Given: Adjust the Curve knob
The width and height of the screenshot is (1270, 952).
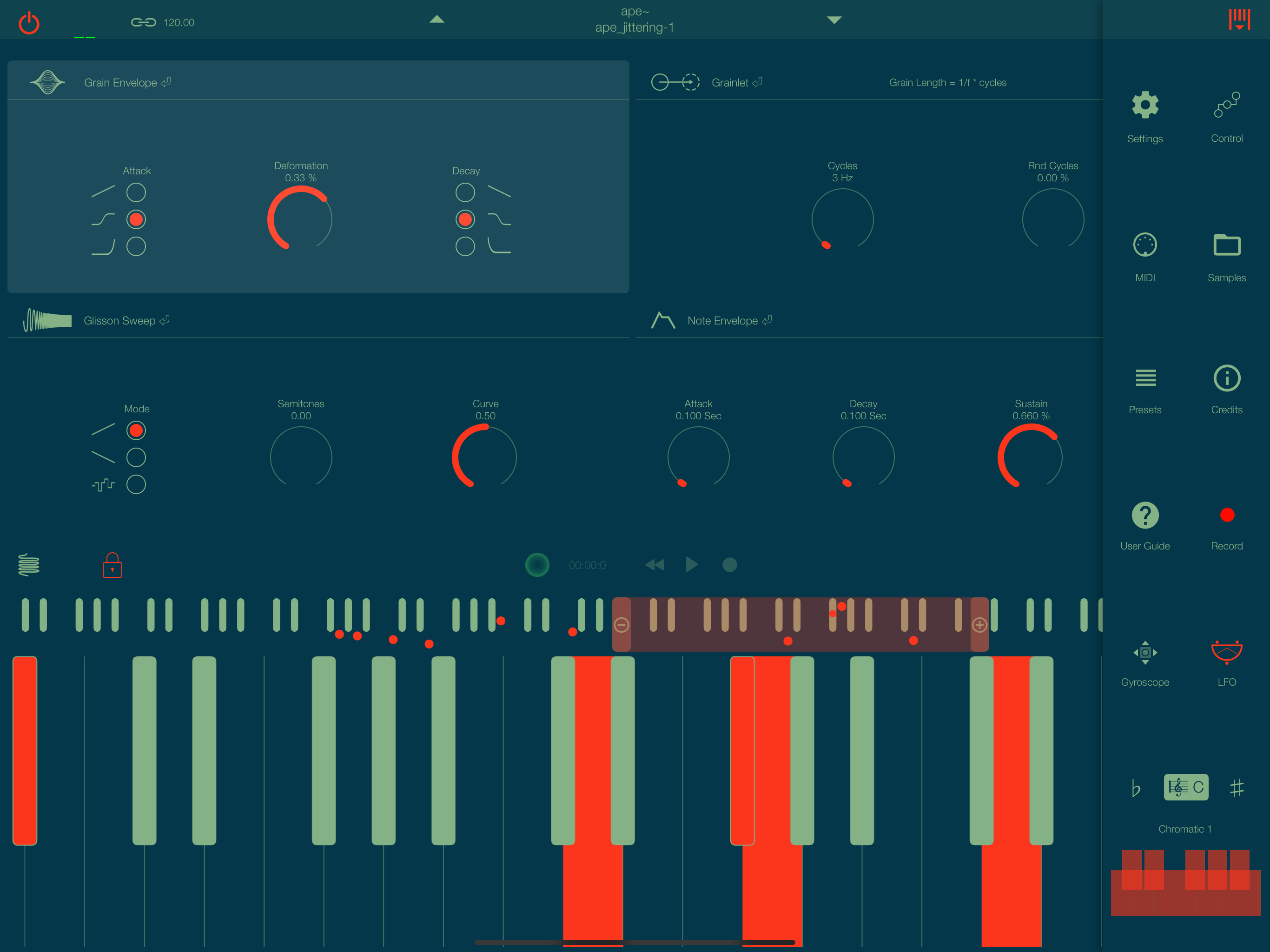Looking at the screenshot, I should pyautogui.click(x=484, y=457).
